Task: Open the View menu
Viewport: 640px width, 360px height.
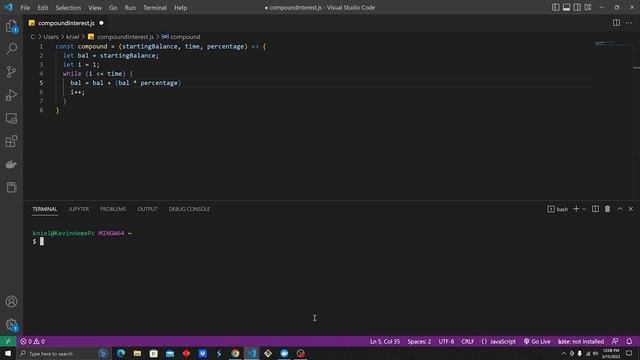Action: click(95, 7)
